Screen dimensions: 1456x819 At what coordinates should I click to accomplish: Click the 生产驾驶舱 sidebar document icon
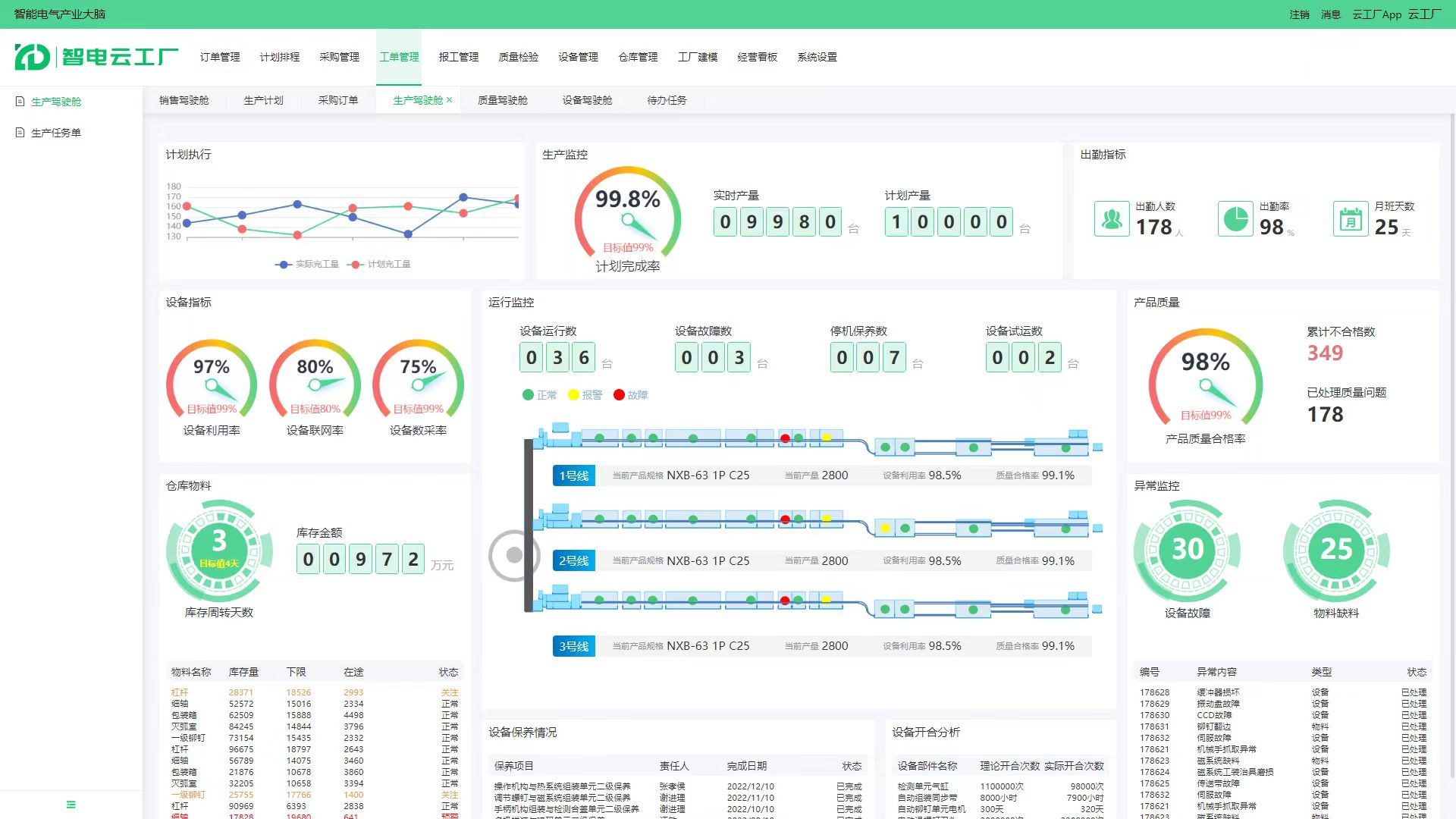tap(20, 102)
